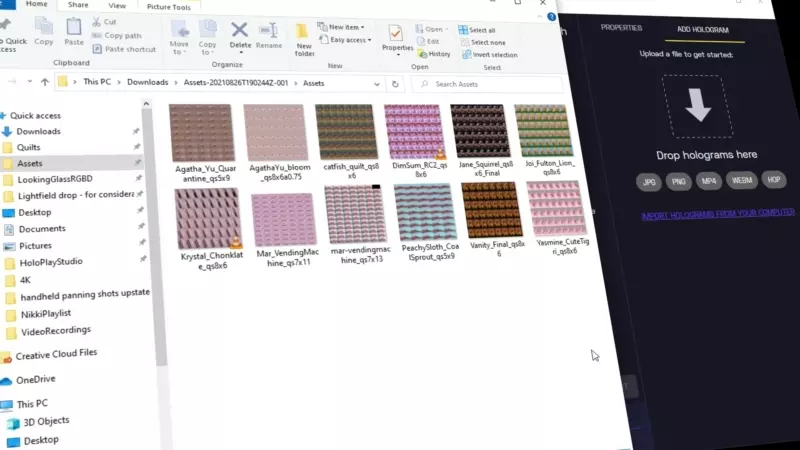Switch to the View ribbon tab
Screen dimensions: 800x450
pyautogui.click(x=117, y=6)
